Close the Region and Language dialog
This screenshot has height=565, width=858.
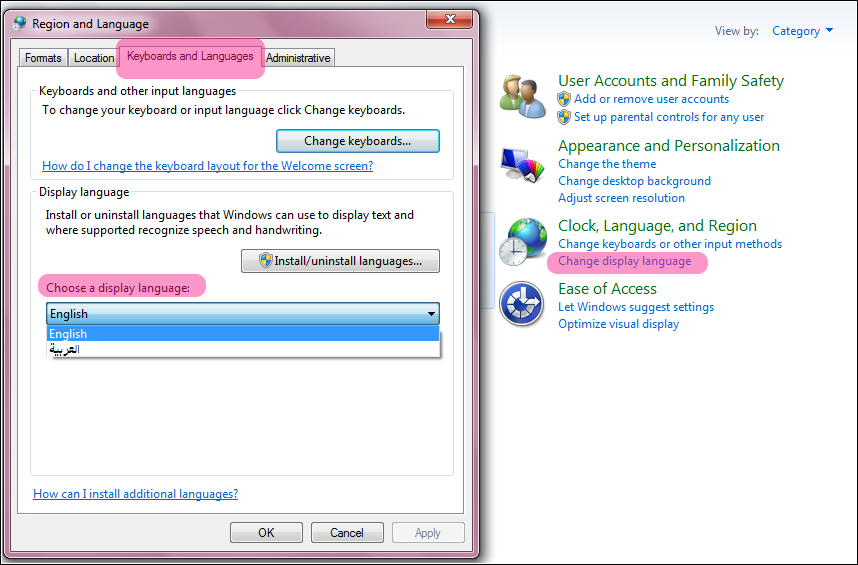click(450, 19)
